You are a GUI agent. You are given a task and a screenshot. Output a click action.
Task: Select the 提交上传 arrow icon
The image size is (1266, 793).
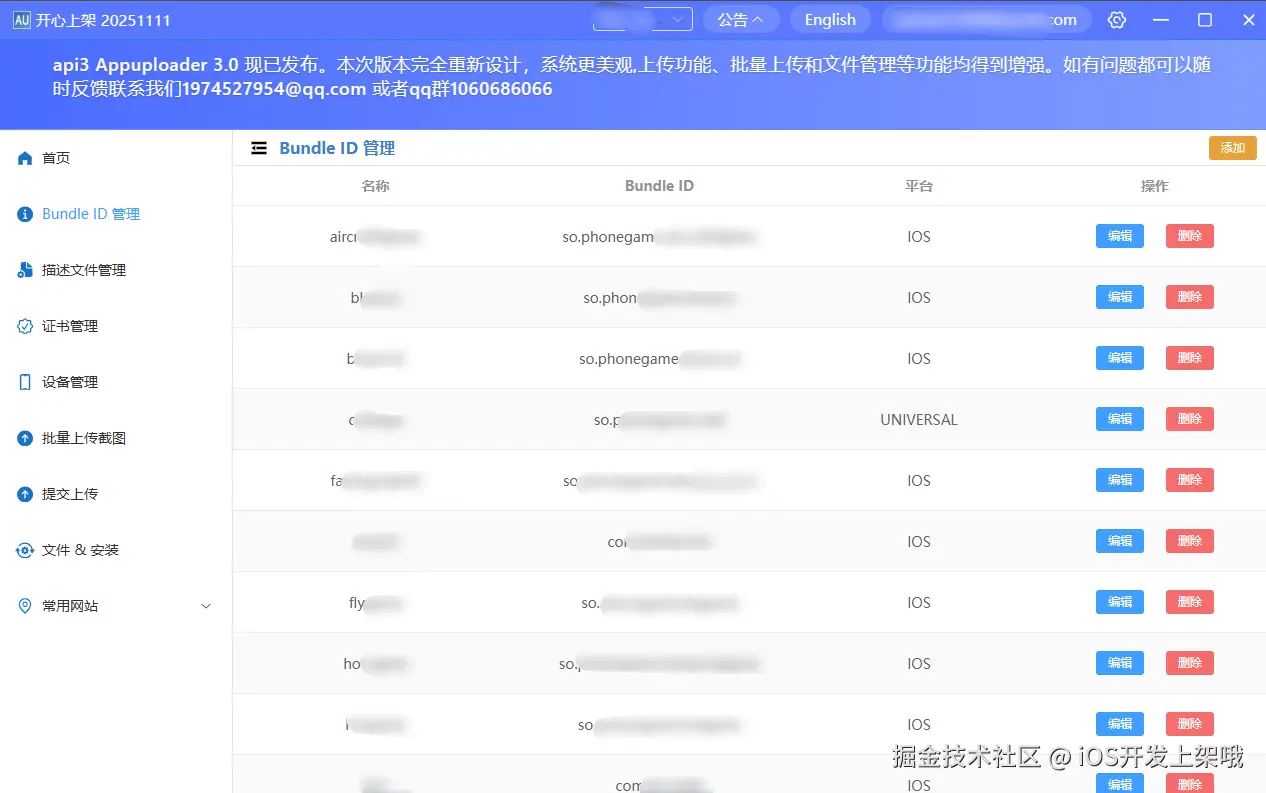click(x=24, y=493)
